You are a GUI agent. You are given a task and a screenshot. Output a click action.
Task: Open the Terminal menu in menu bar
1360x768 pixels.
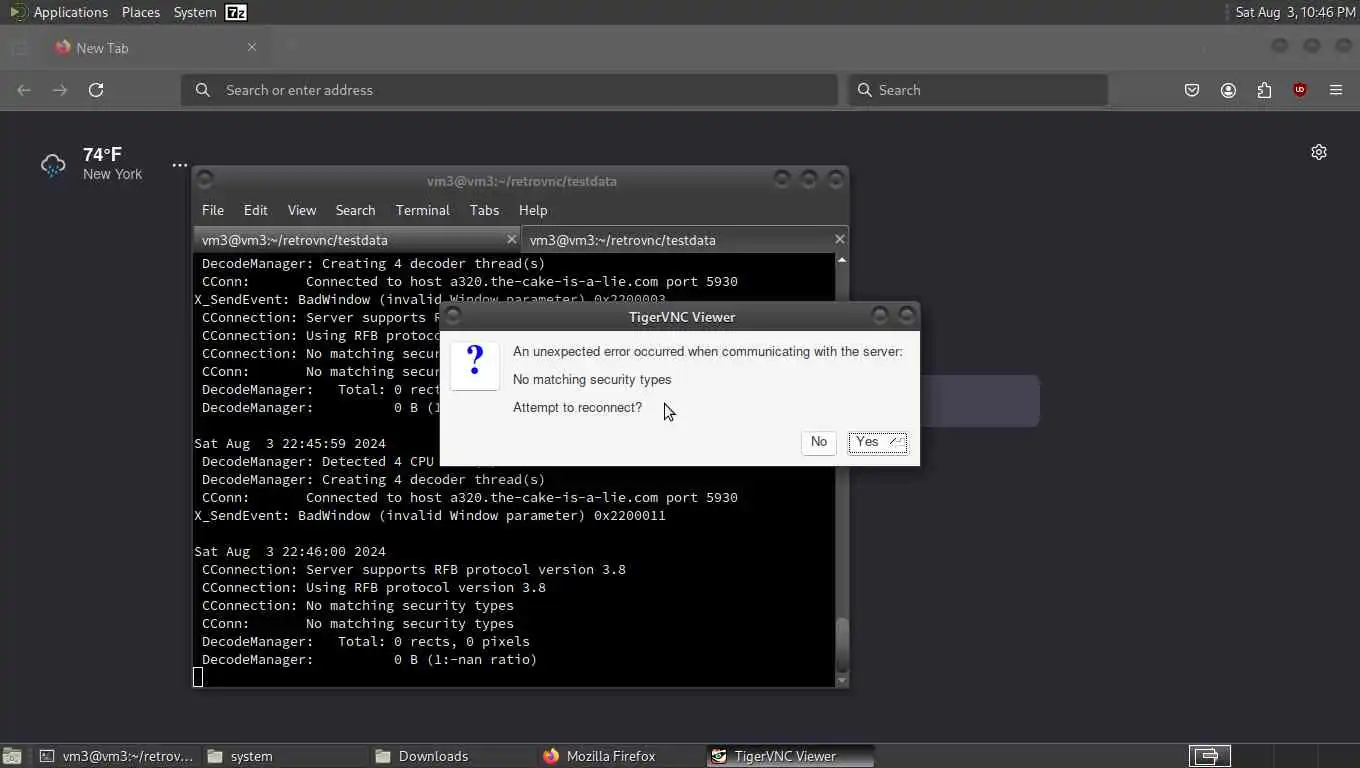422,210
